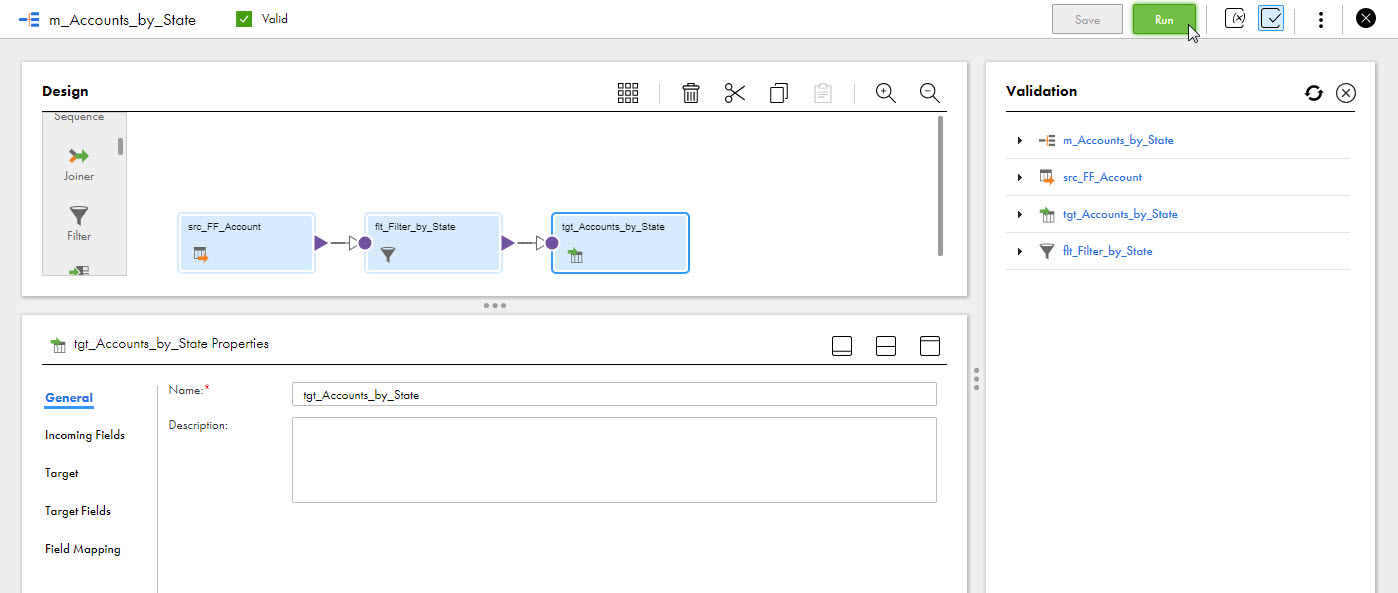
Task: Switch to split half-panel layout
Action: coord(885,346)
